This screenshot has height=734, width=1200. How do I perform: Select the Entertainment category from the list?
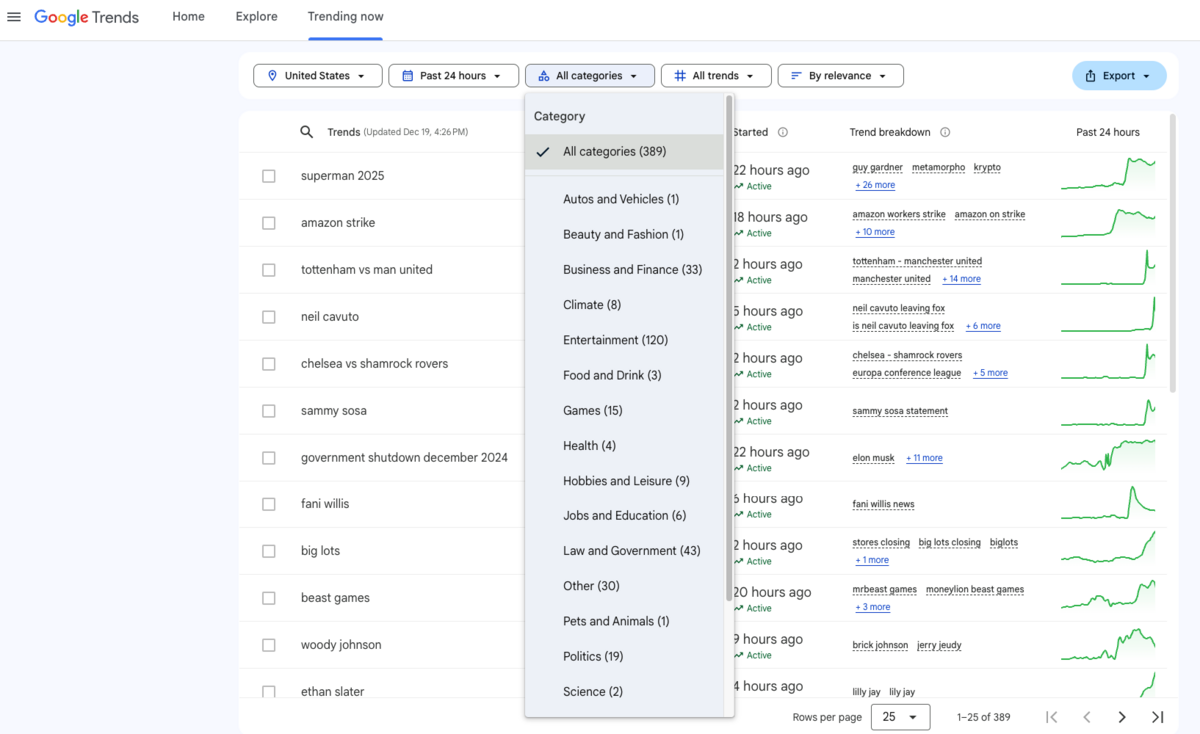(616, 339)
